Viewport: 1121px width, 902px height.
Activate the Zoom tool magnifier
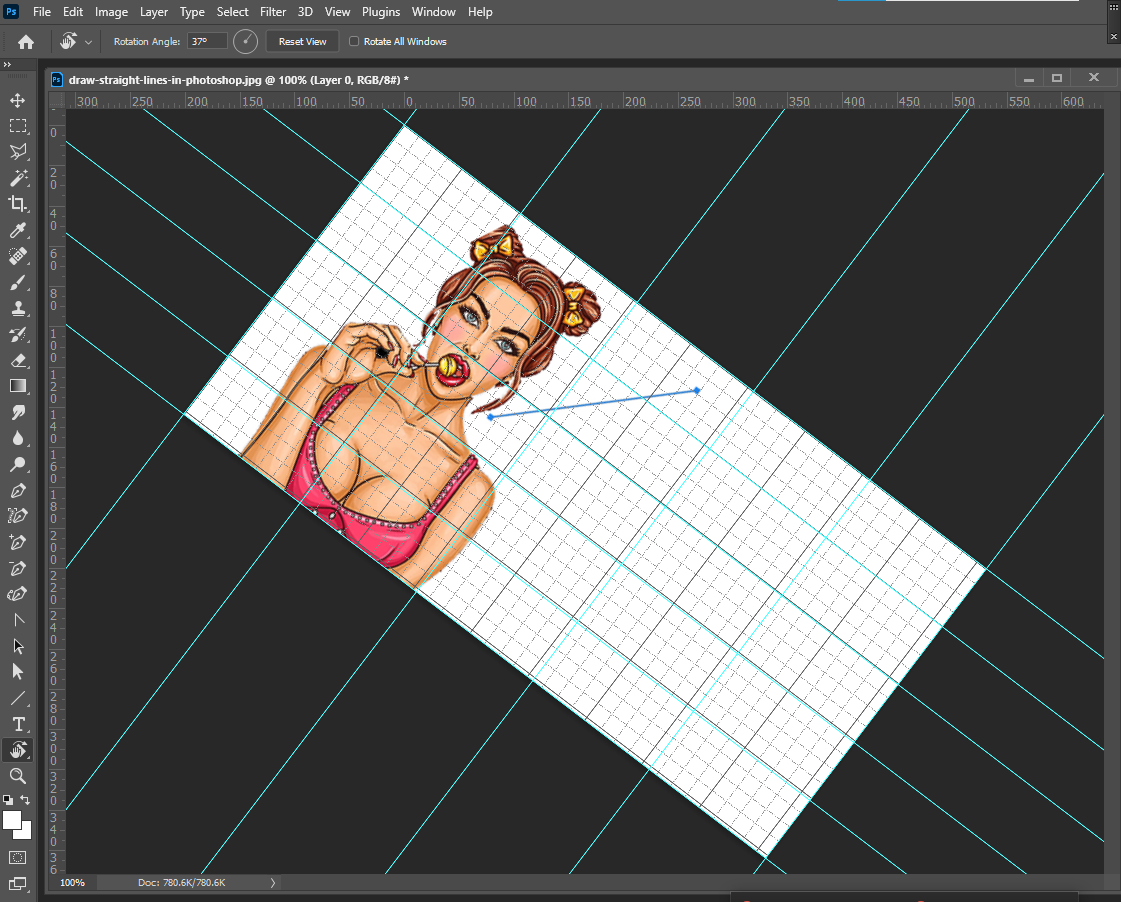pyautogui.click(x=18, y=776)
